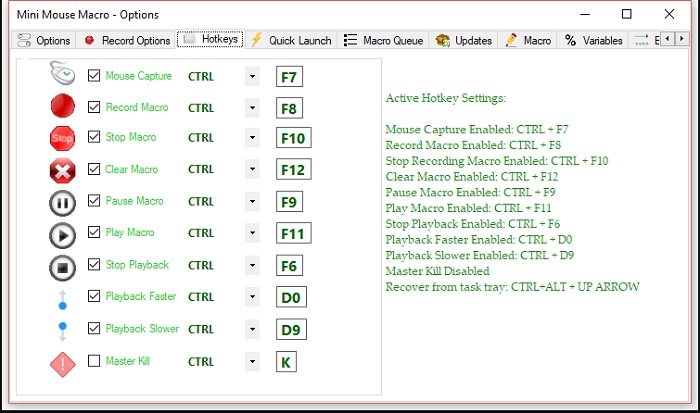
Task: Click the Play Macro icon
Action: 63,234
